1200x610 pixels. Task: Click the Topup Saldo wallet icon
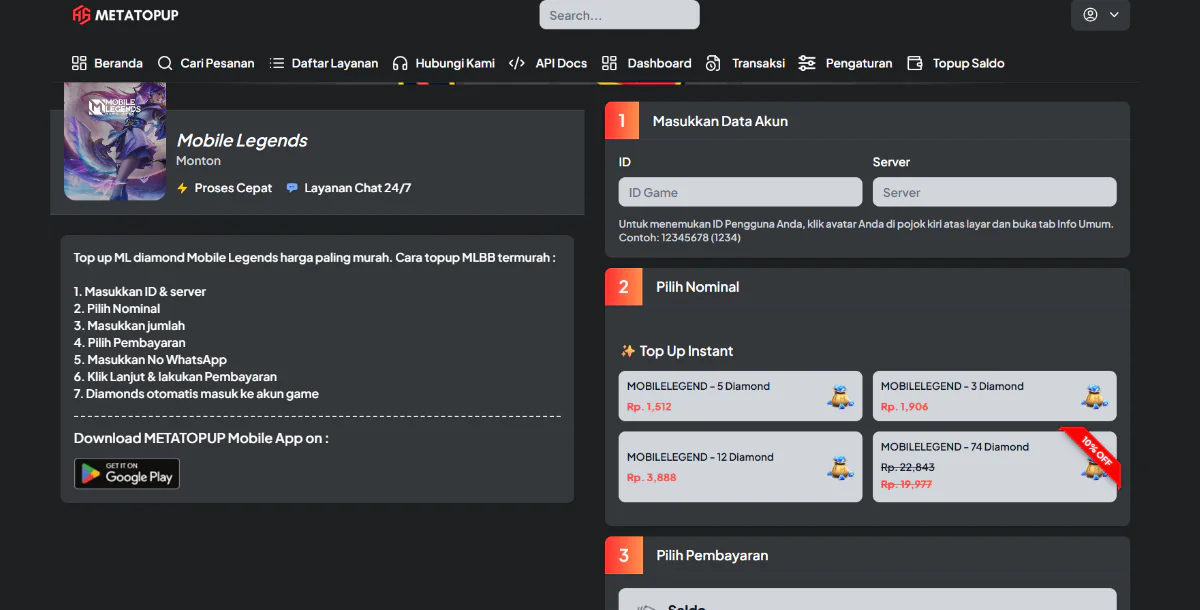pyautogui.click(x=915, y=63)
